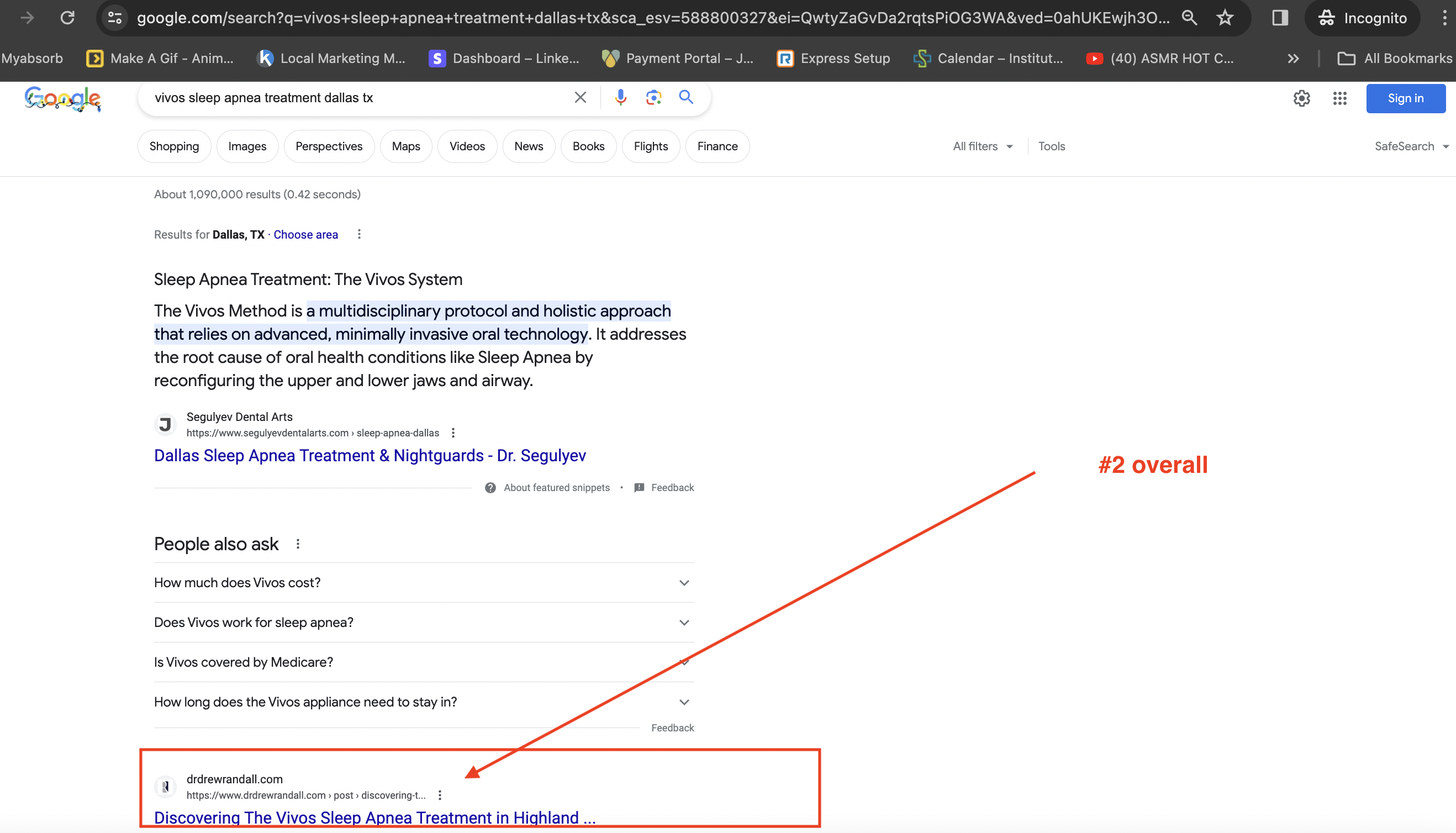
Task: Open the All filters dropdown
Action: coord(982,146)
